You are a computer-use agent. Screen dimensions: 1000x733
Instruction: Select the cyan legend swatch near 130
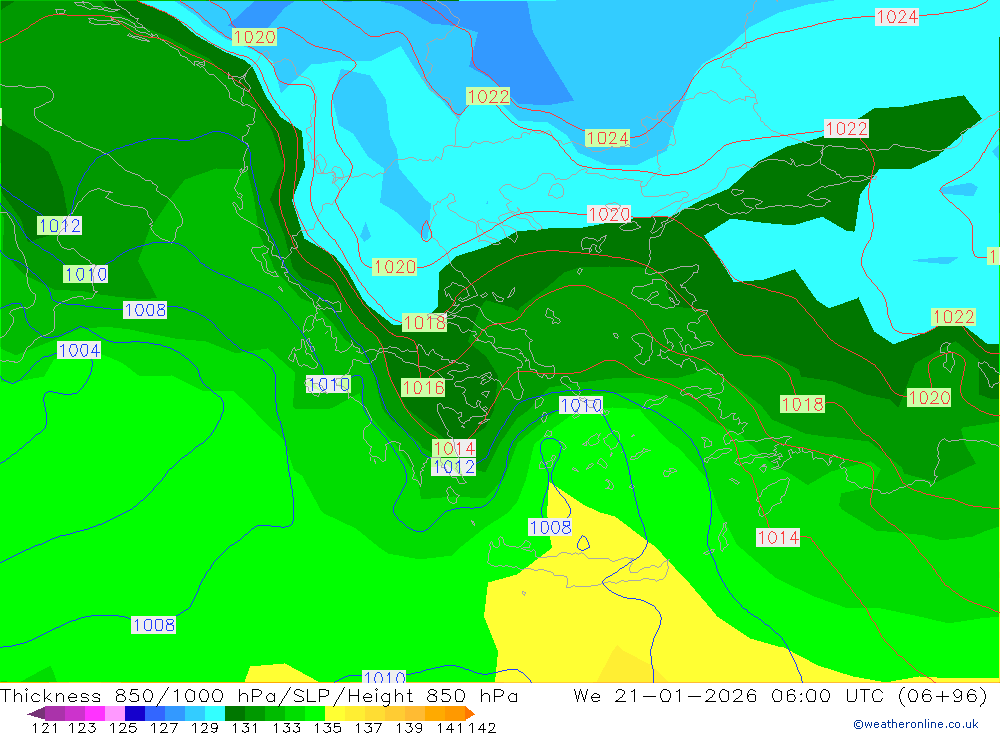(x=215, y=713)
